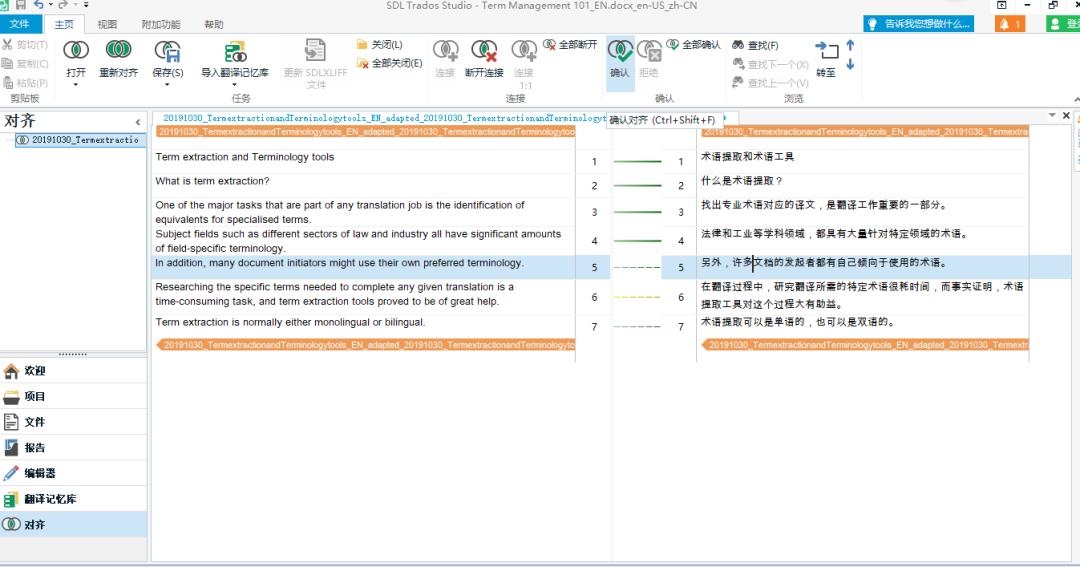Go to the 翻译记忆库 view

tap(74, 499)
